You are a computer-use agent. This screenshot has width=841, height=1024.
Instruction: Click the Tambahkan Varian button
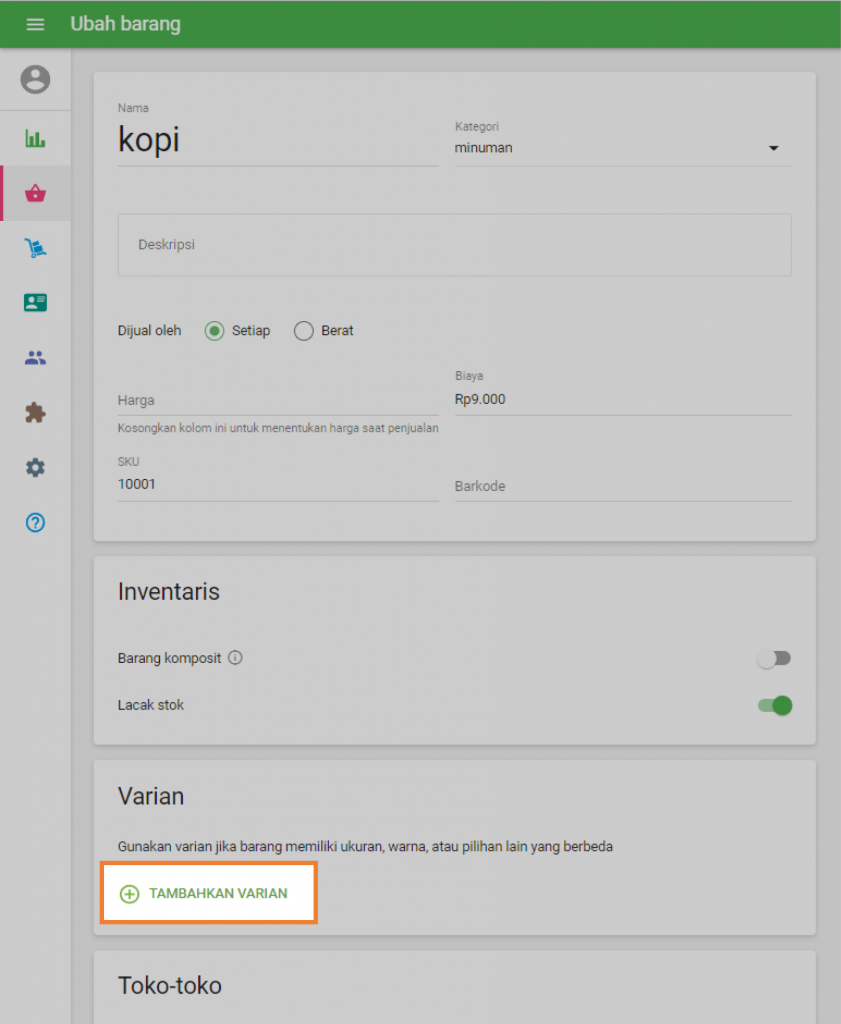(208, 893)
